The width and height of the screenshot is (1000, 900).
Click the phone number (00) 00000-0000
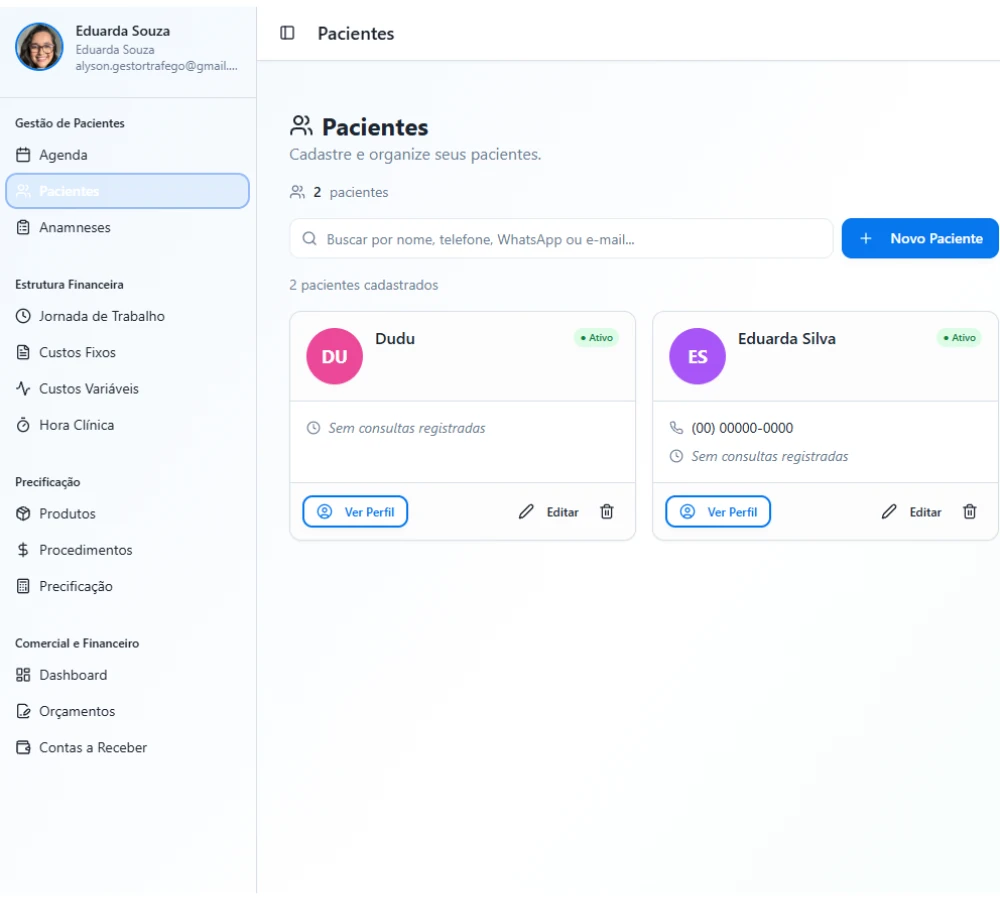[x=742, y=428]
